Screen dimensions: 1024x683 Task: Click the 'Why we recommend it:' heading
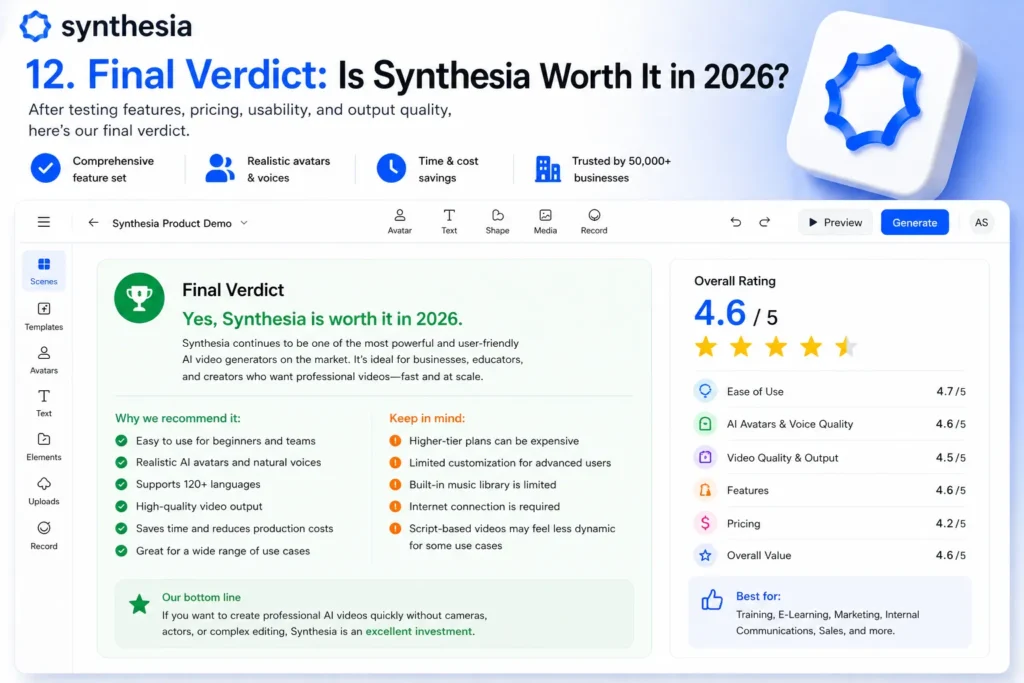click(x=178, y=418)
